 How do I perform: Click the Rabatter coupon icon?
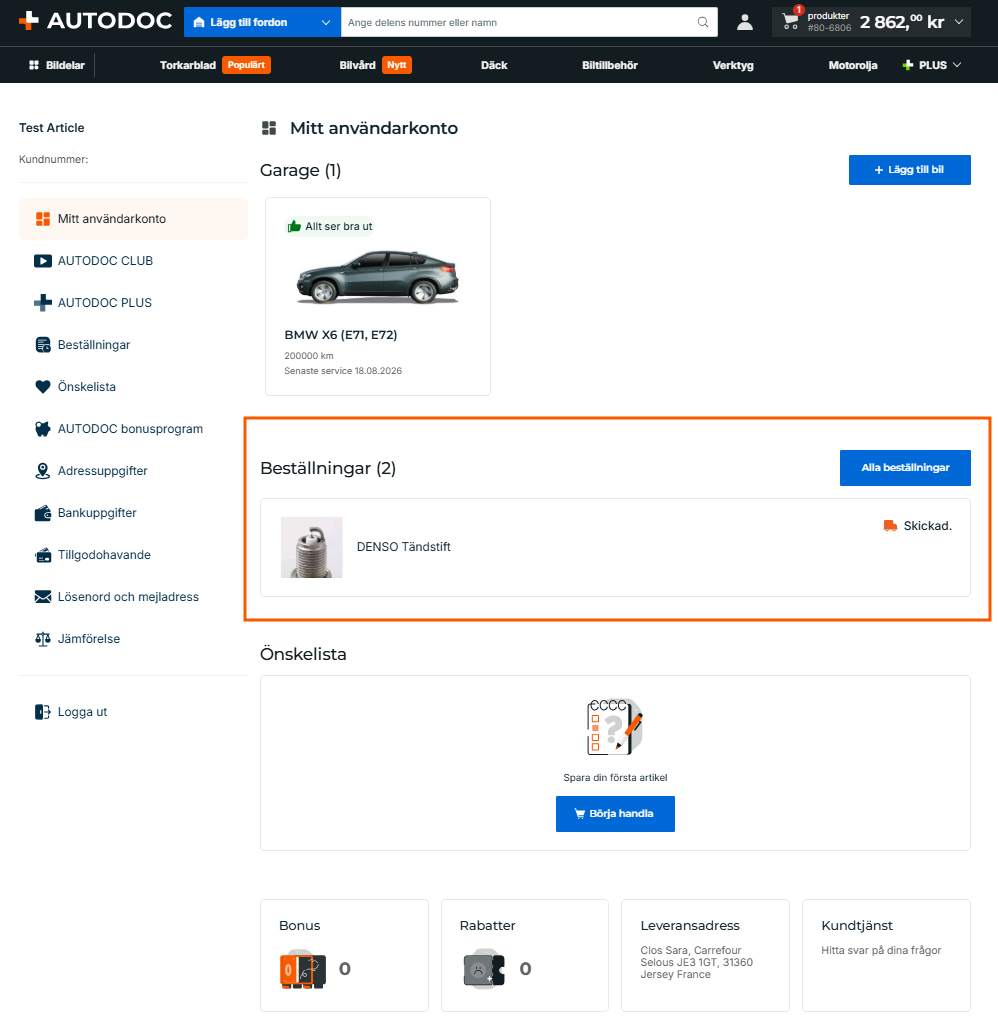[x=484, y=968]
